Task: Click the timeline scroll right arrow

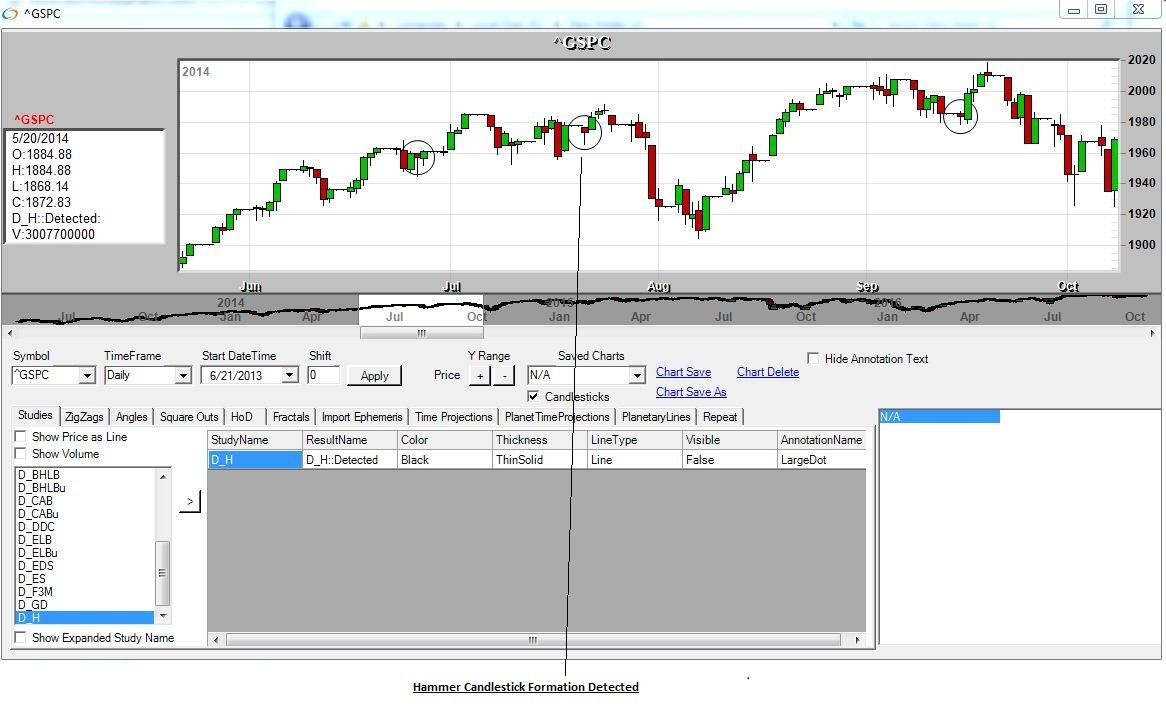Action: point(1154,333)
